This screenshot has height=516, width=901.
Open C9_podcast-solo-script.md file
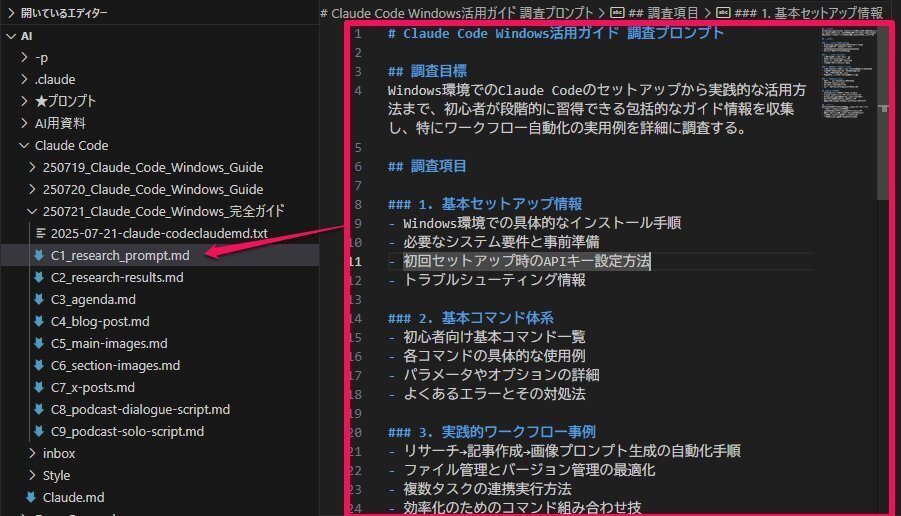point(127,431)
